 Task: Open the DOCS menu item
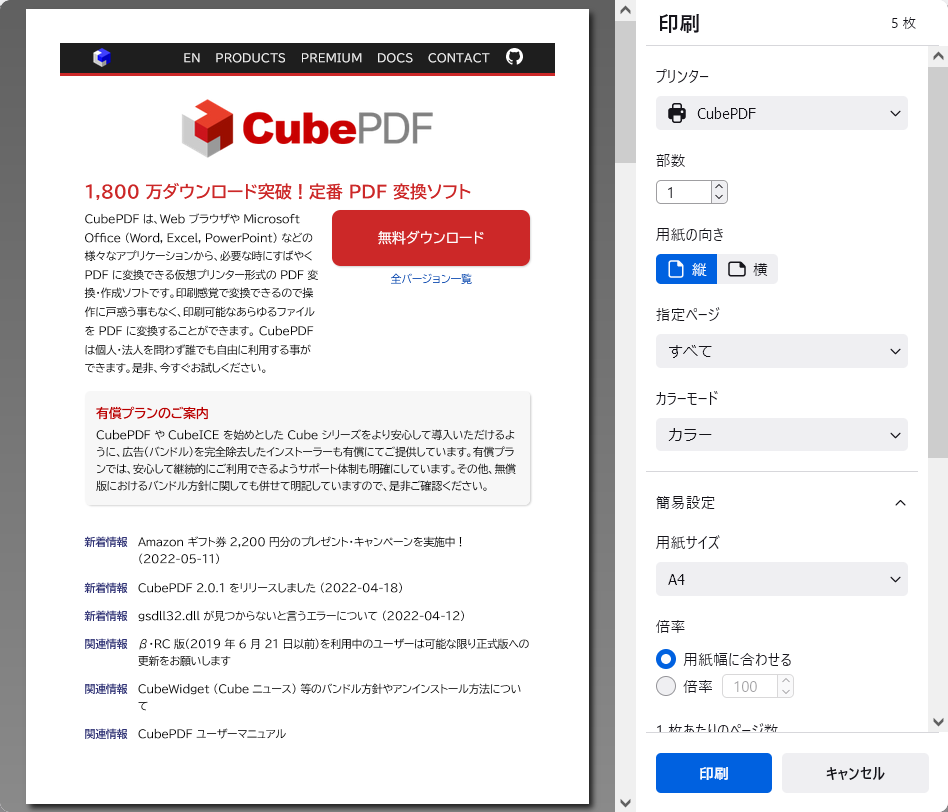(x=395, y=57)
